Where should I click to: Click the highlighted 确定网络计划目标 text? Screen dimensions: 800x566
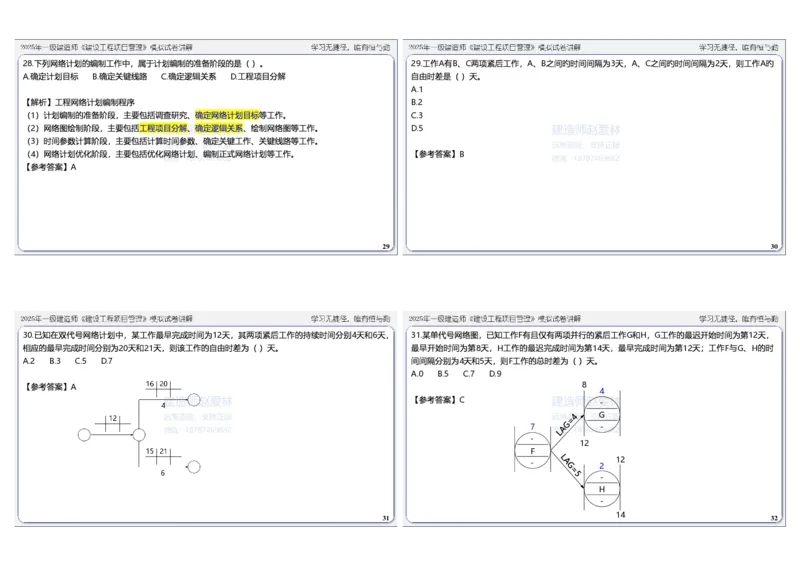pyautogui.click(x=227, y=115)
